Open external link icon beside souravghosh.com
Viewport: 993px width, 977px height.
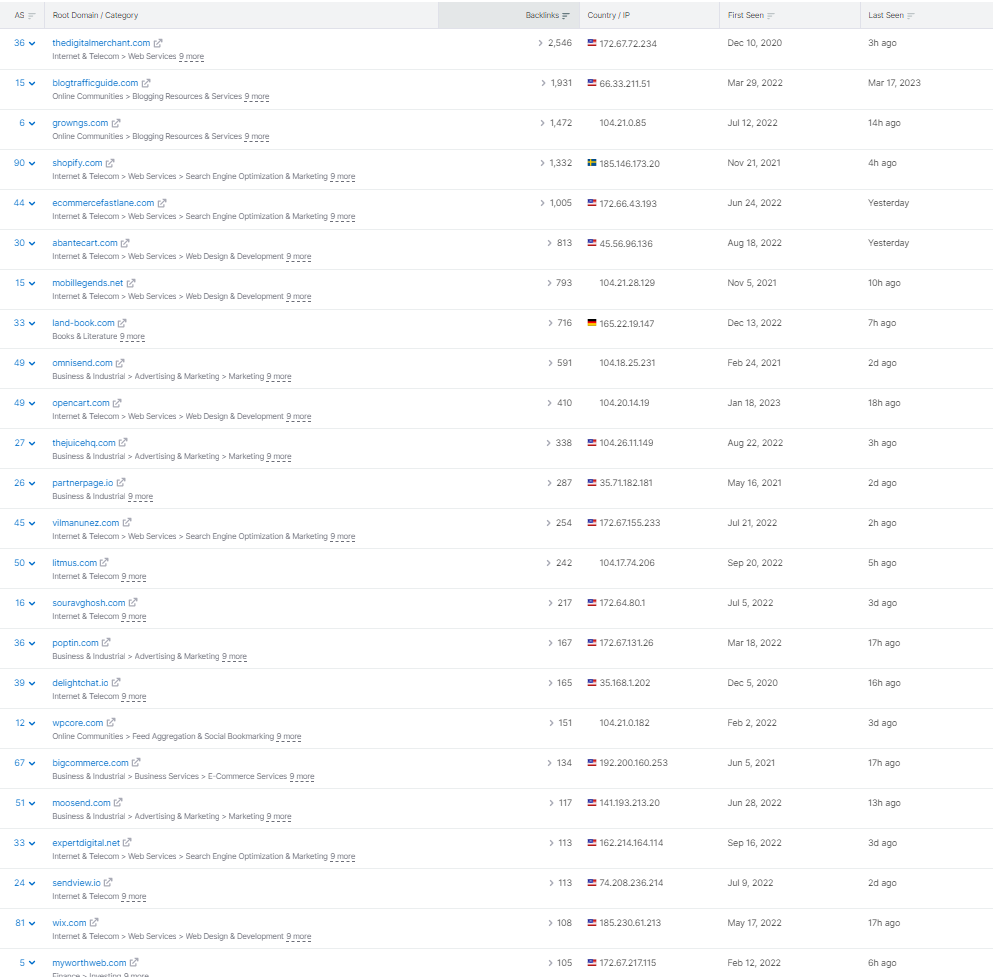tap(132, 603)
